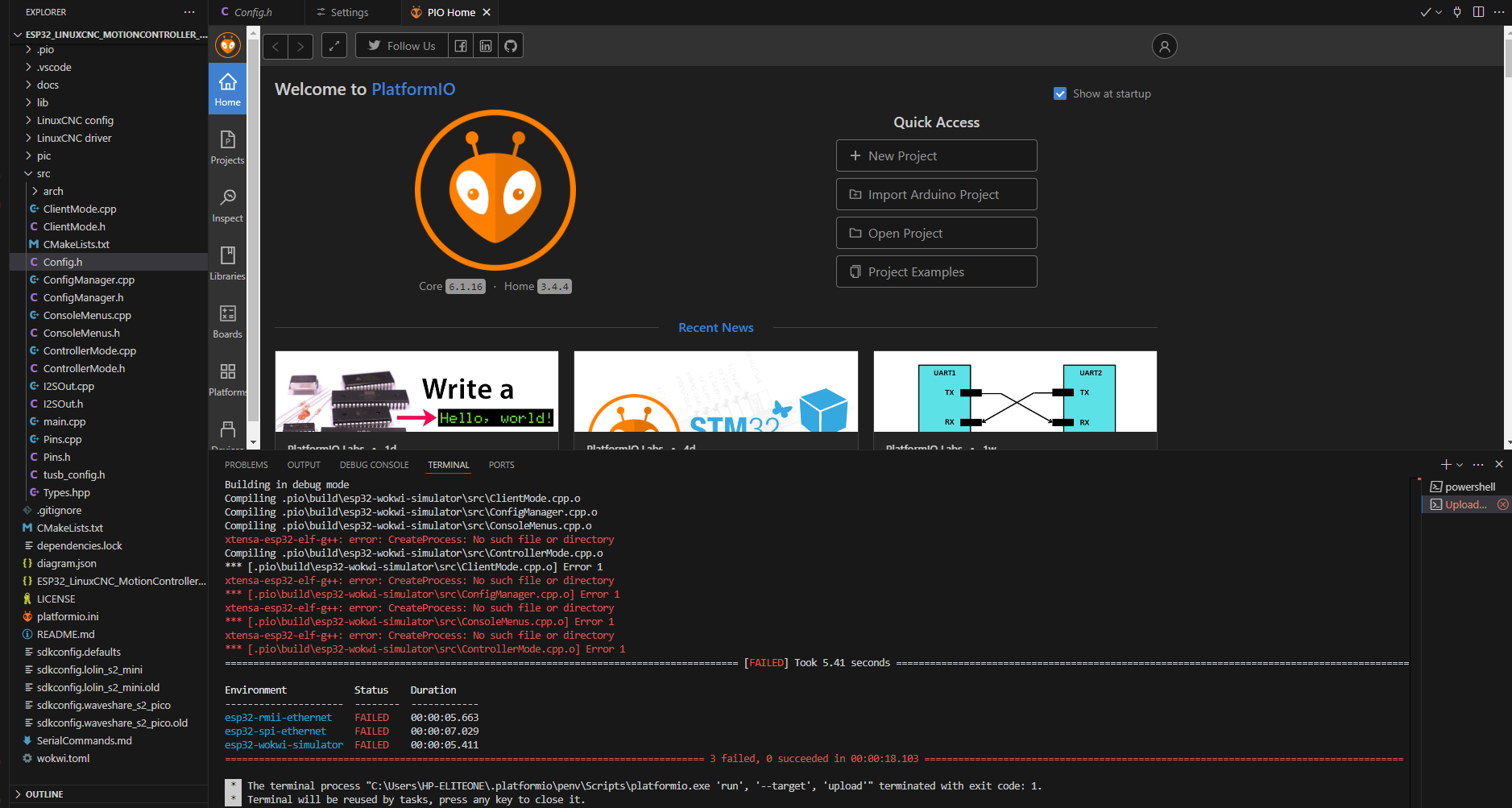Open Boards in PIO sidebar
This screenshot has height=808, width=1512.
(x=228, y=321)
